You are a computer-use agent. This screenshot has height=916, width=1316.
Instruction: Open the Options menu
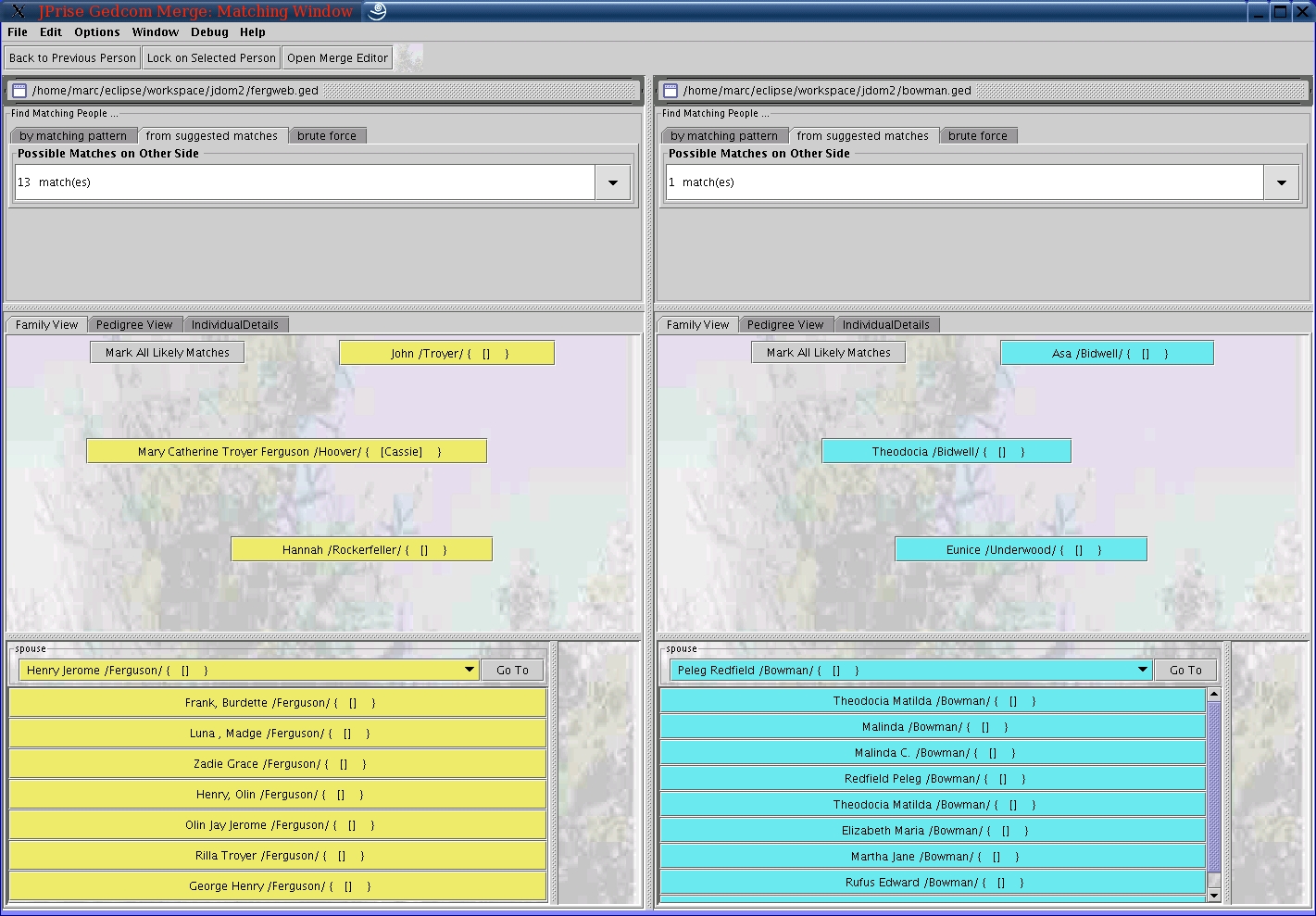pos(97,31)
